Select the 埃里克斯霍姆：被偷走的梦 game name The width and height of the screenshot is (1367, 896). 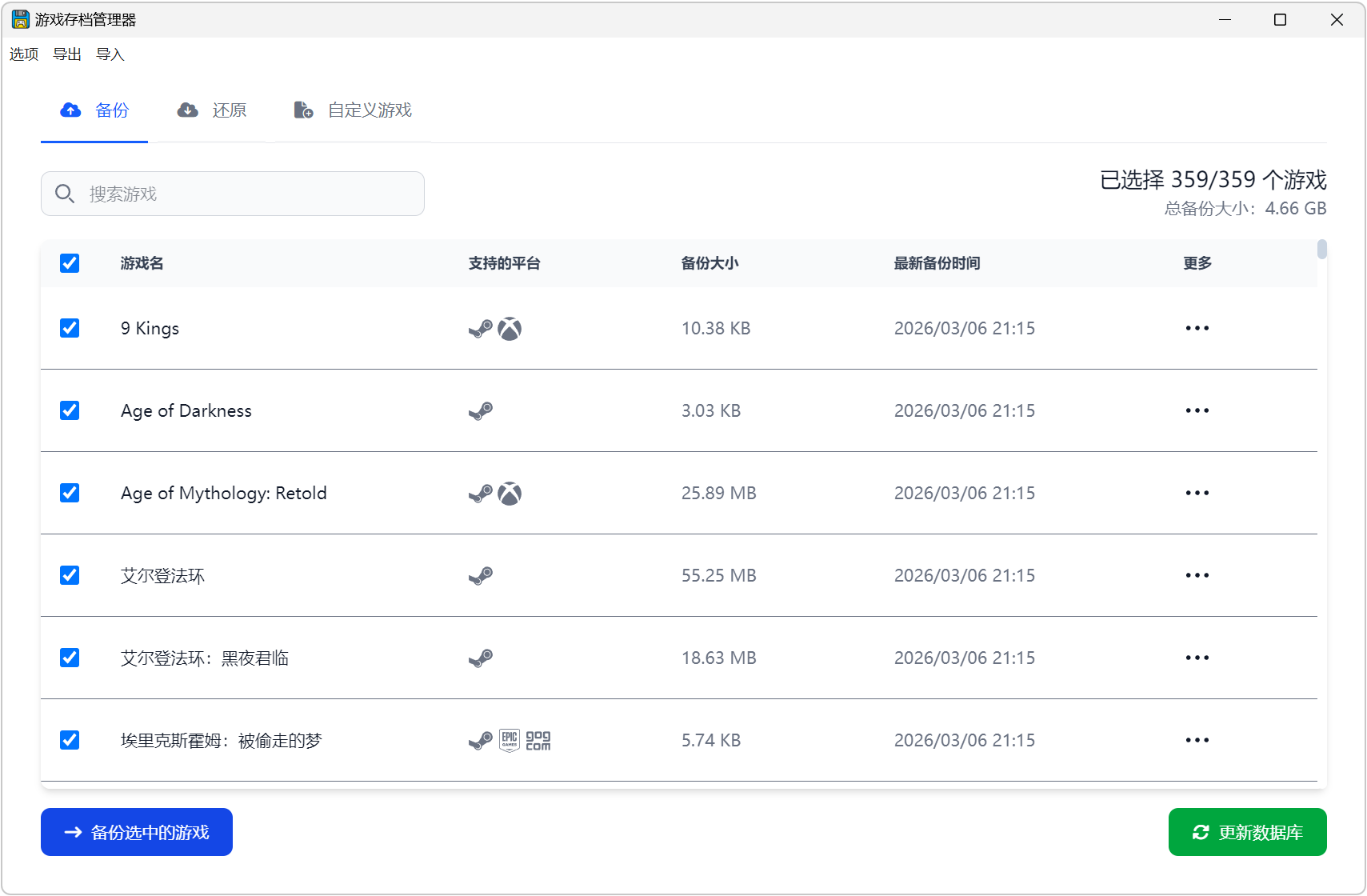pos(222,740)
